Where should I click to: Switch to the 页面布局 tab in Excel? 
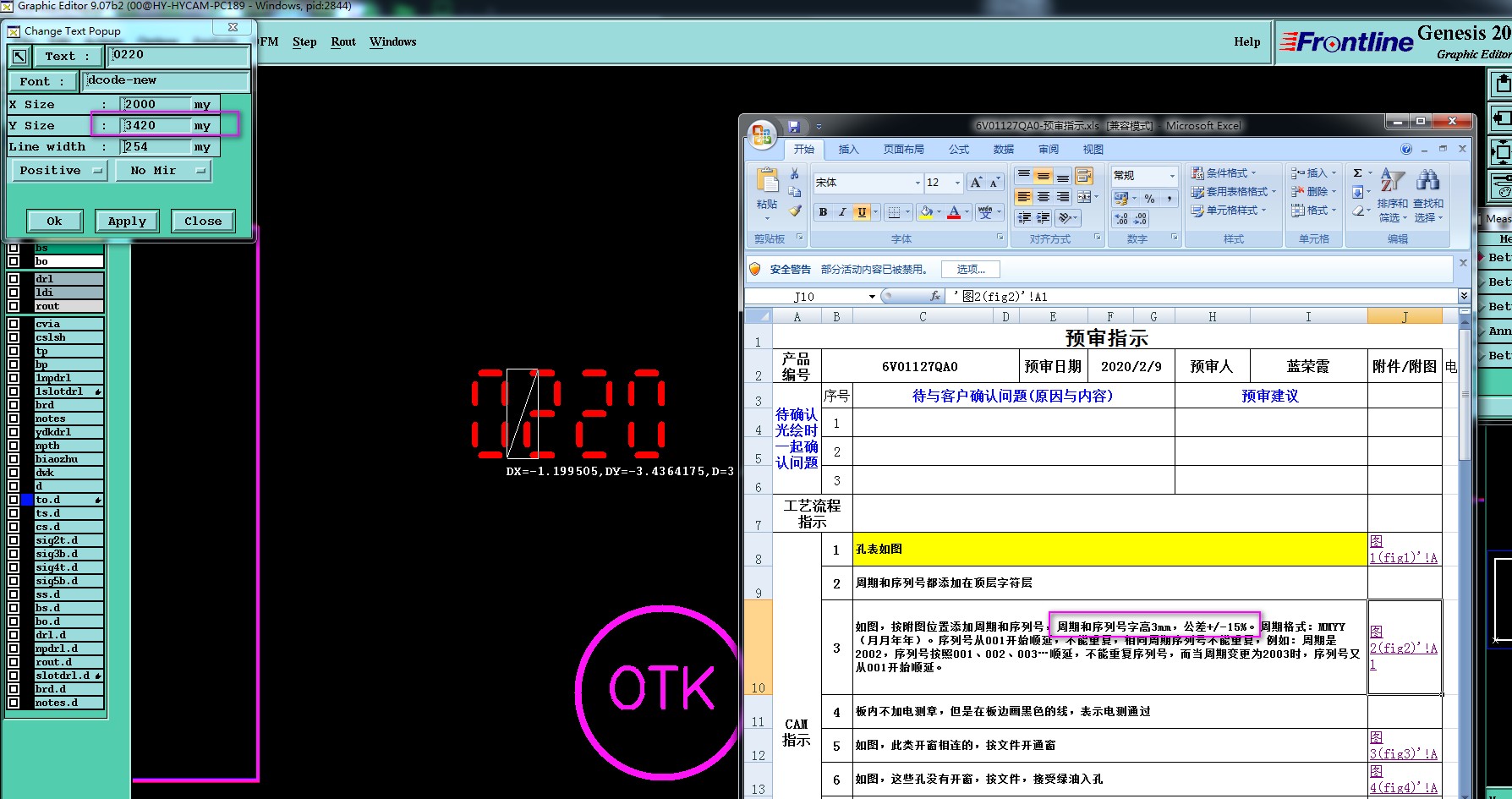[904, 150]
